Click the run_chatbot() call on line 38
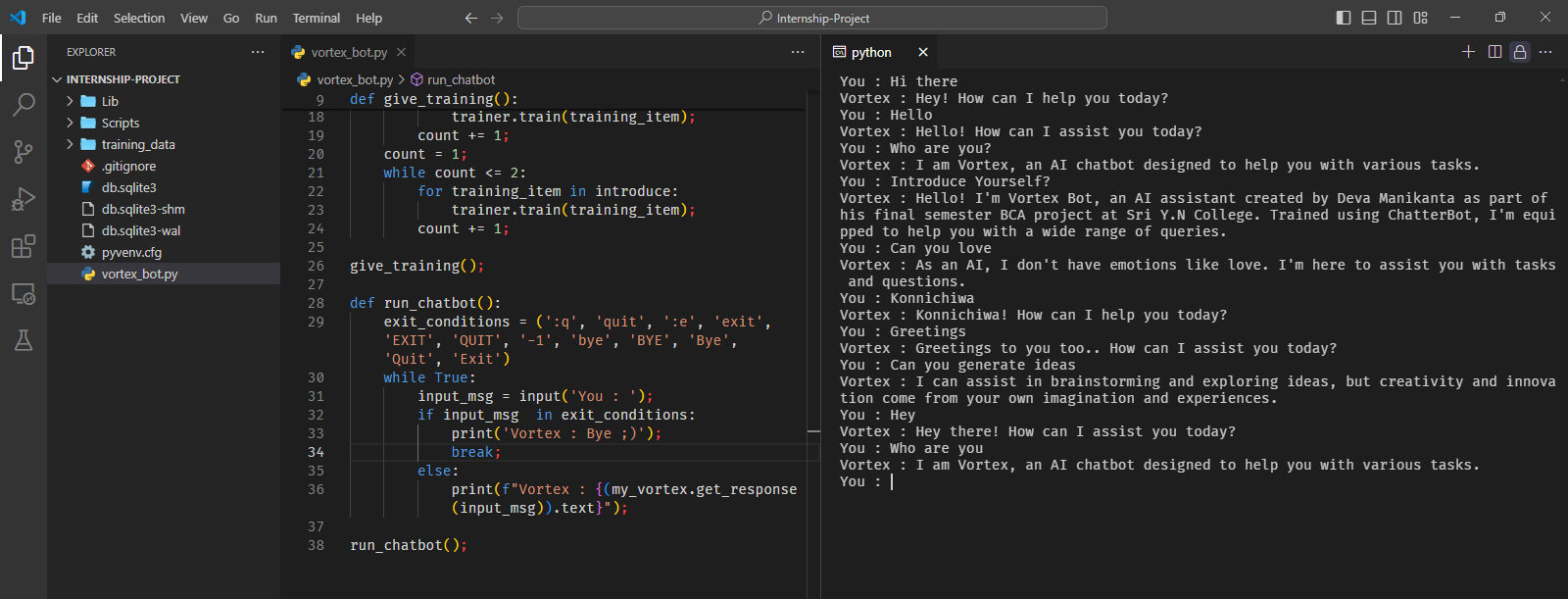This screenshot has width=1568, height=599. pos(409,545)
